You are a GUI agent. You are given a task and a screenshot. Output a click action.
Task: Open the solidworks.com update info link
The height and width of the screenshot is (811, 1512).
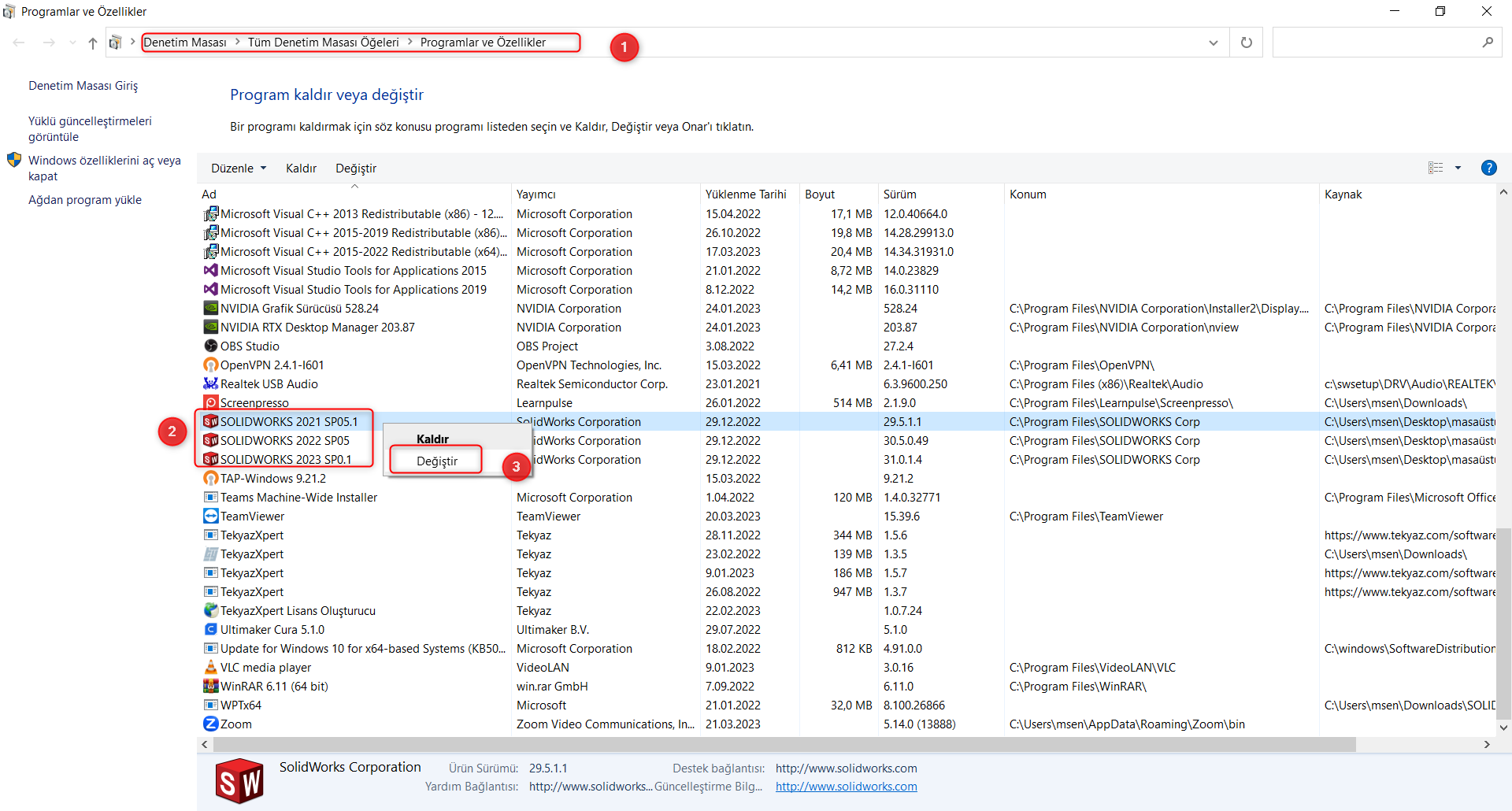click(846, 787)
